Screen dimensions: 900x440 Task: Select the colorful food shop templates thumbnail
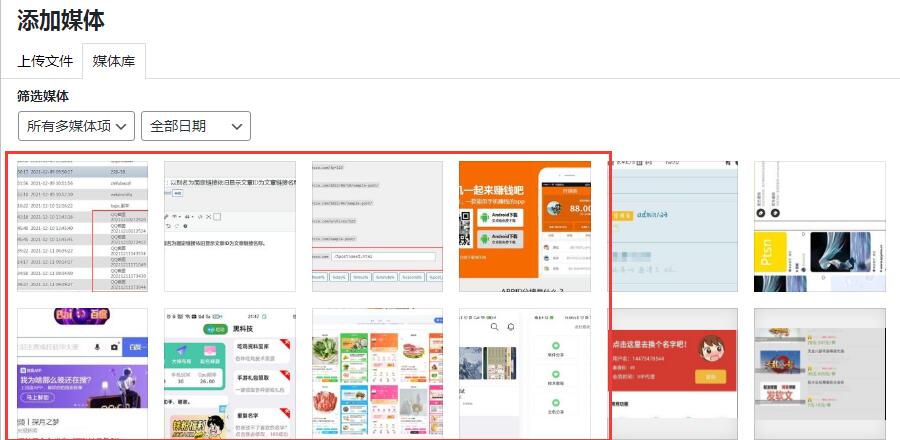point(377,374)
